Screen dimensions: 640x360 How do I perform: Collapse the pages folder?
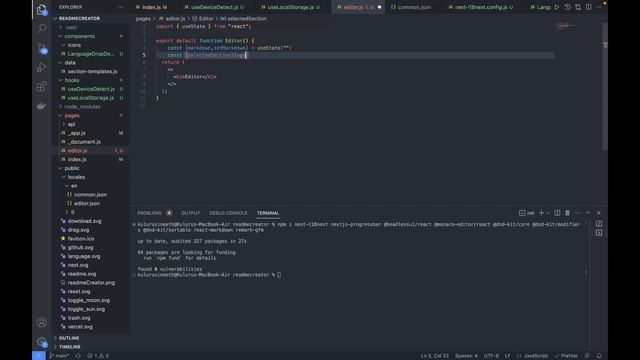72,116
